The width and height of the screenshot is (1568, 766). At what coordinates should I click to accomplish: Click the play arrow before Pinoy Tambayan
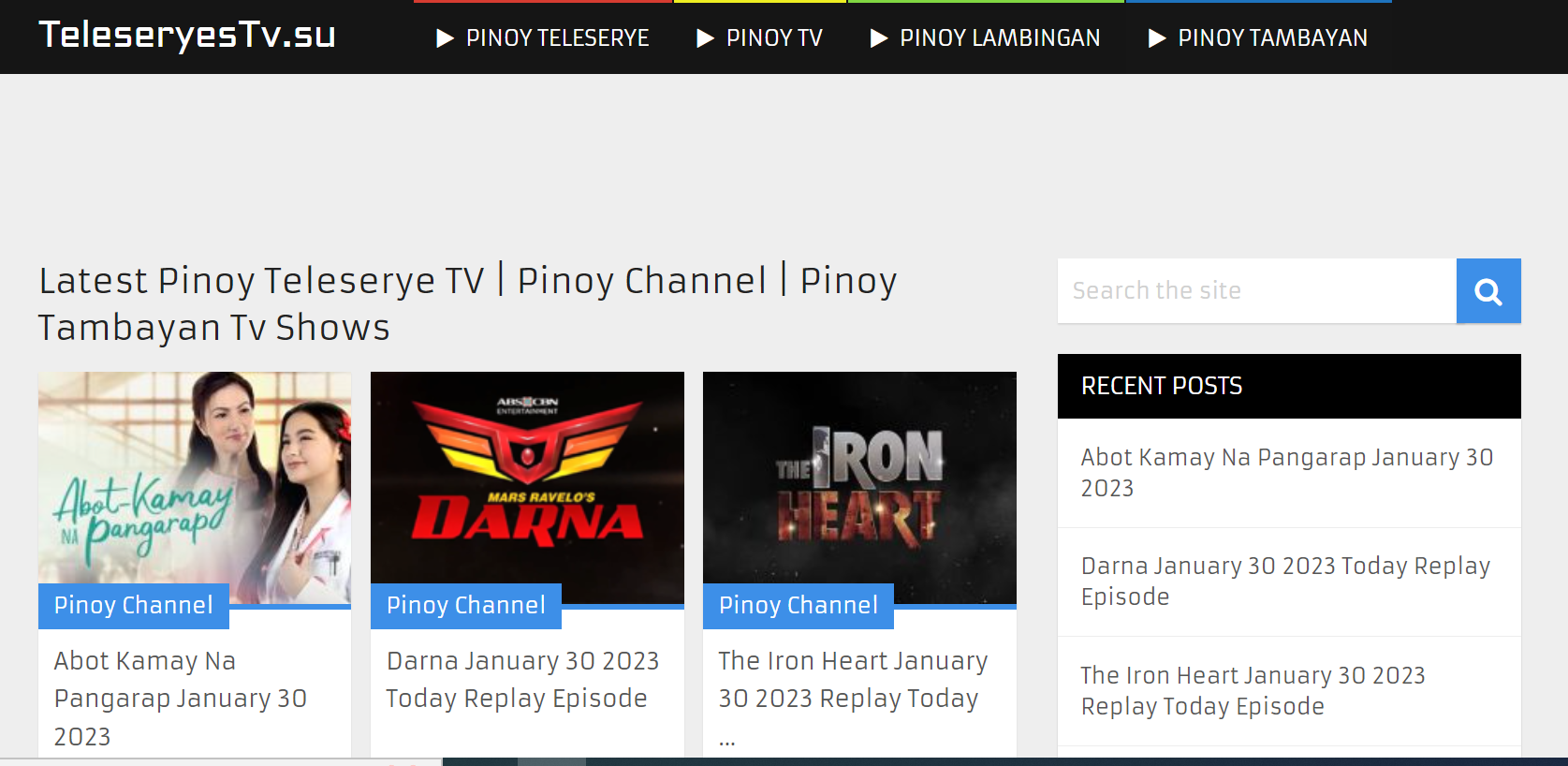[x=1157, y=38]
